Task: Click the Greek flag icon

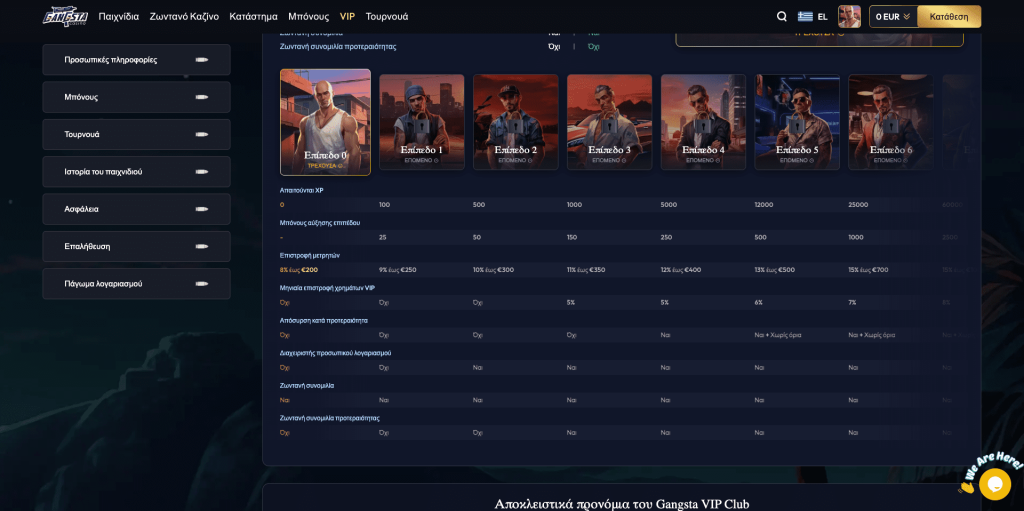Action: [805, 16]
